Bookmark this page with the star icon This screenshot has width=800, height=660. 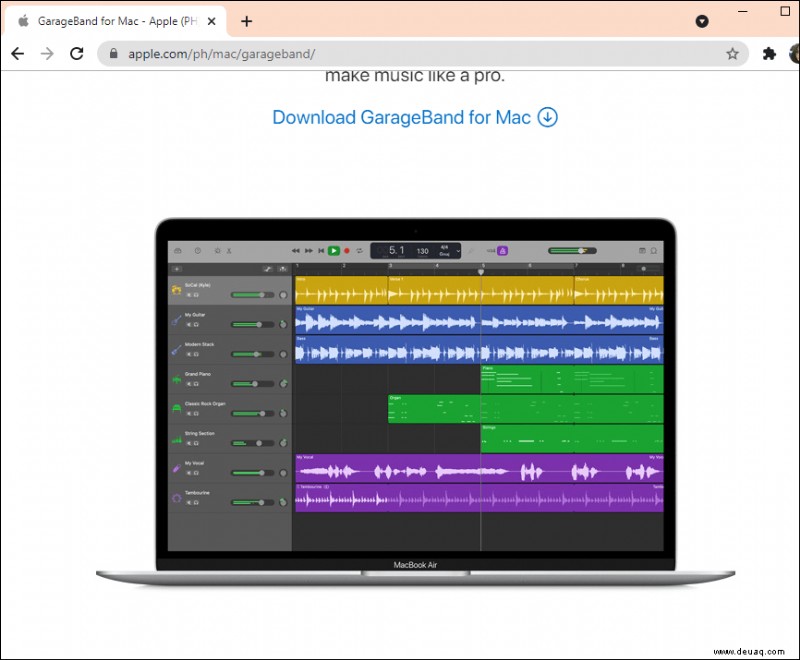(732, 54)
